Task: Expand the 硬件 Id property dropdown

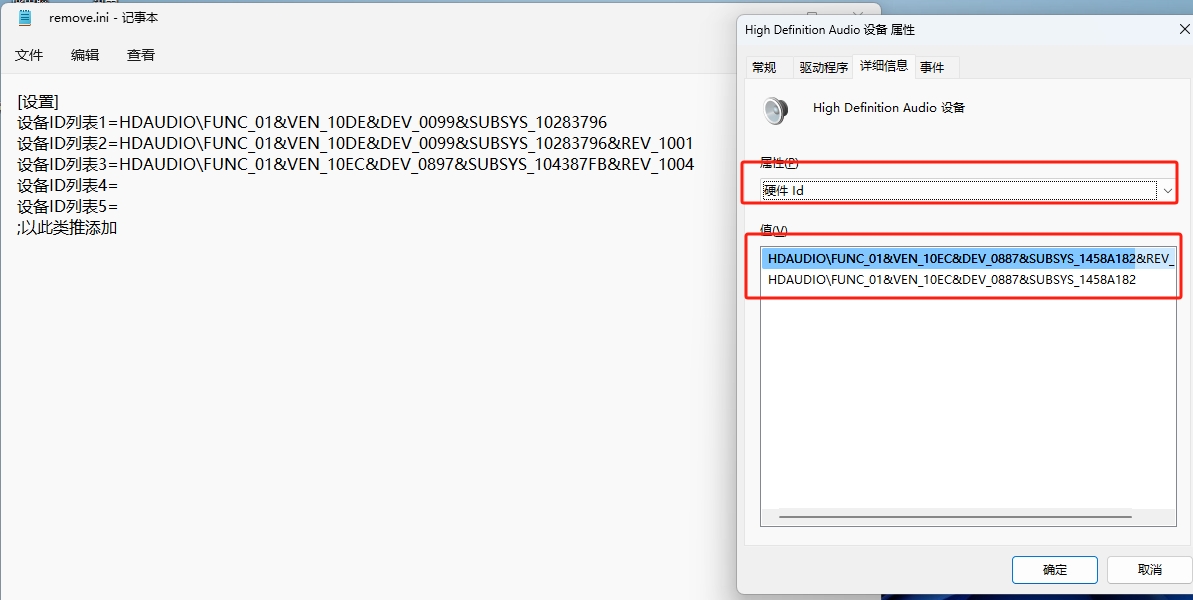Action: pyautogui.click(x=1166, y=190)
